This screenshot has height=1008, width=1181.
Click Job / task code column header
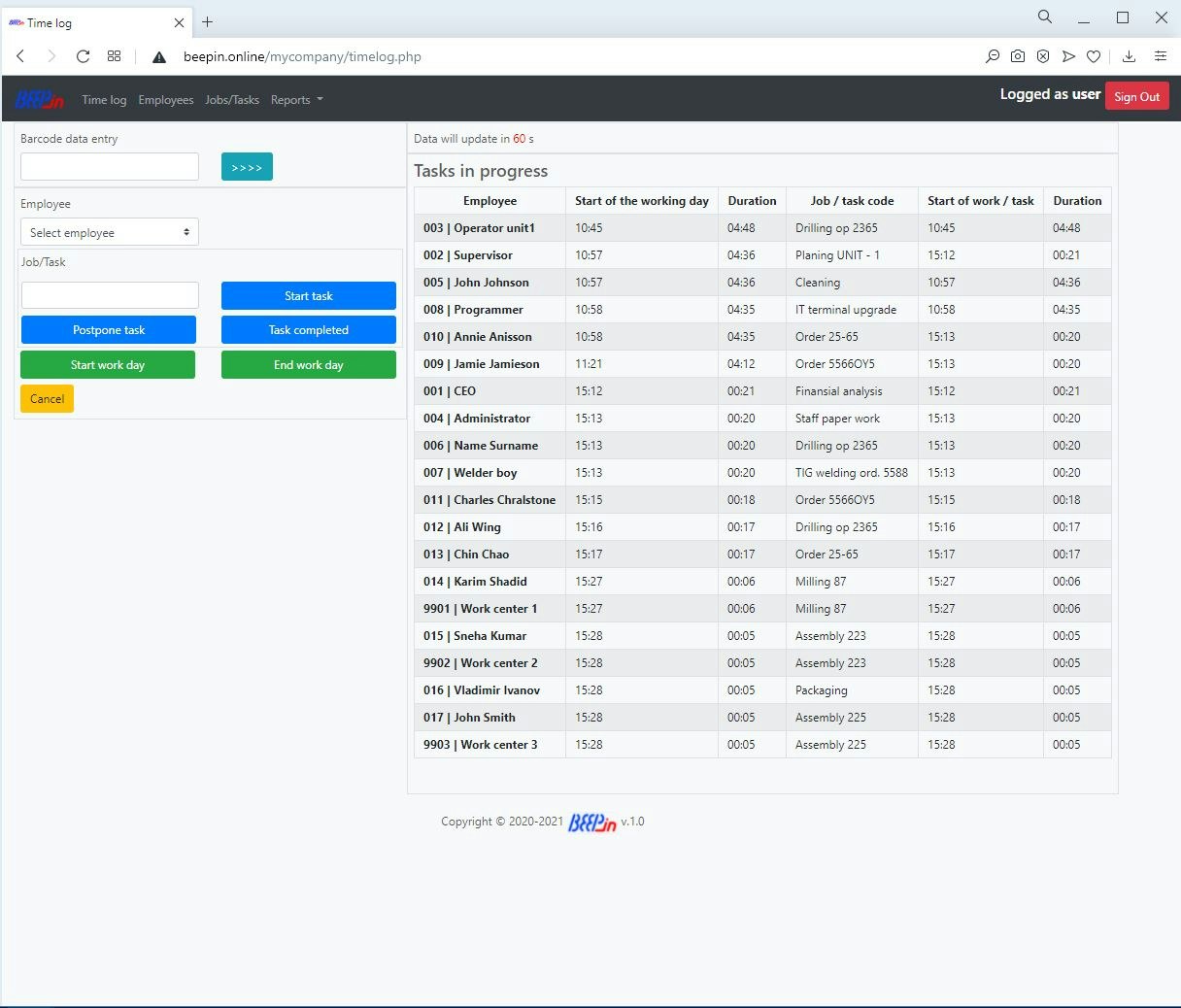point(852,201)
